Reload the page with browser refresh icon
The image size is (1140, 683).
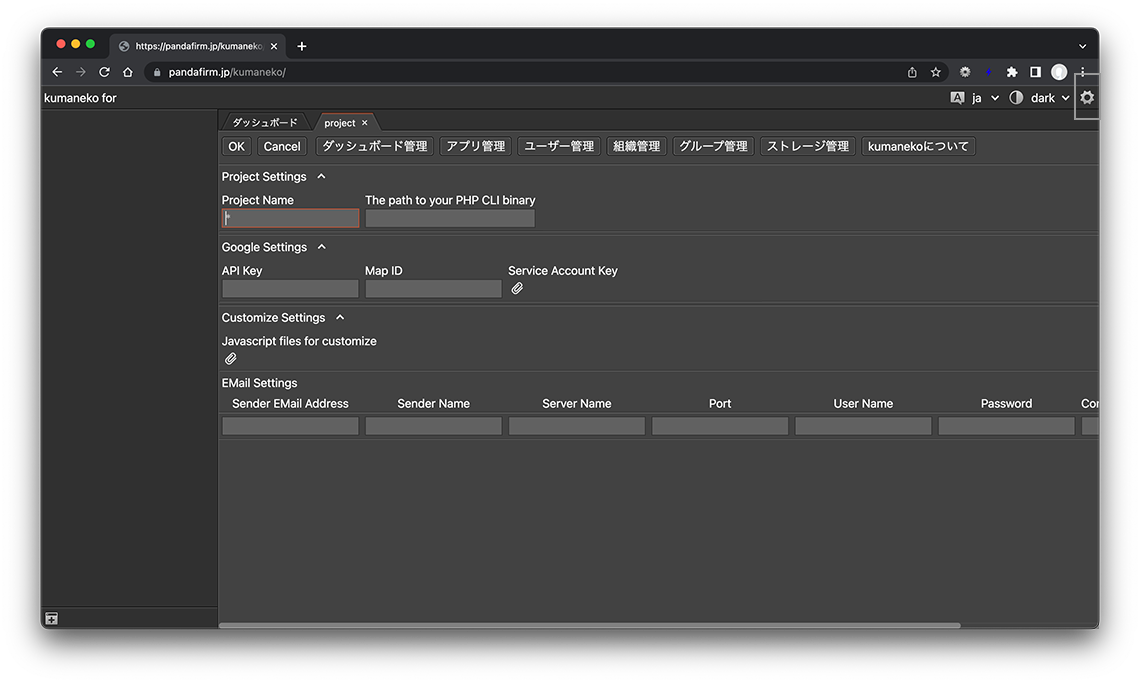click(104, 72)
